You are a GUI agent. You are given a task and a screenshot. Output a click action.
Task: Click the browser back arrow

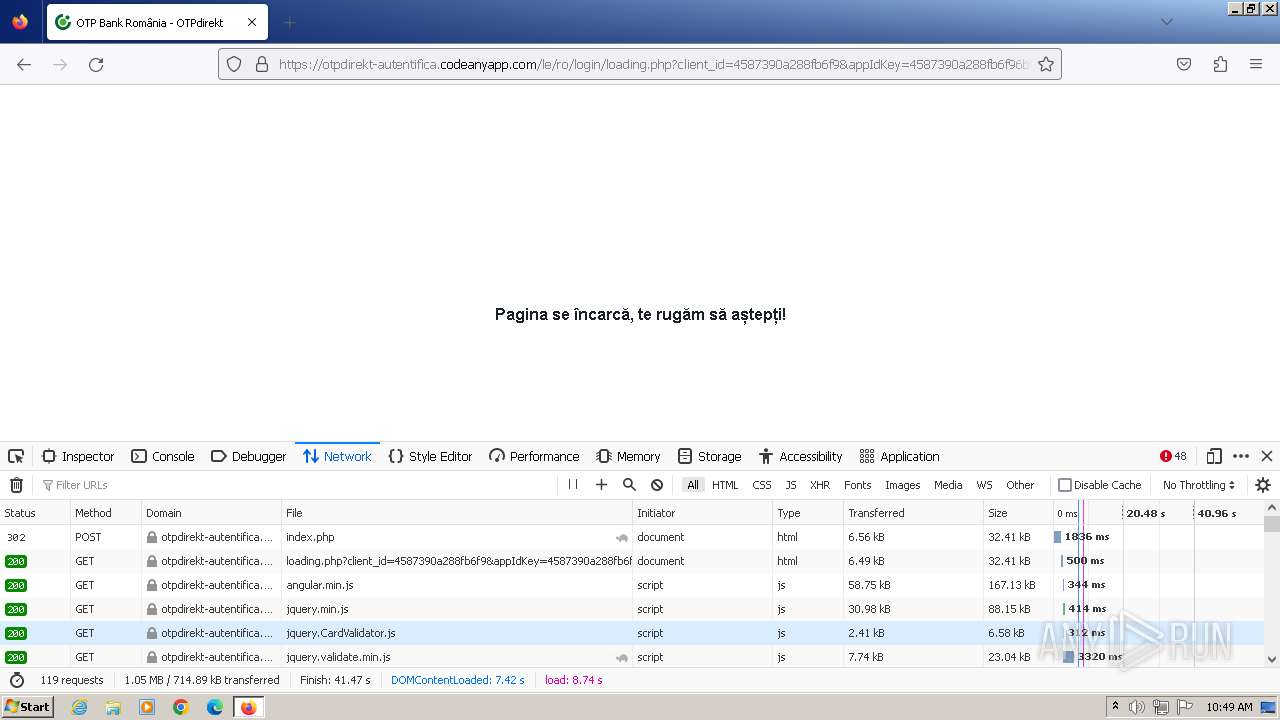tap(24, 64)
